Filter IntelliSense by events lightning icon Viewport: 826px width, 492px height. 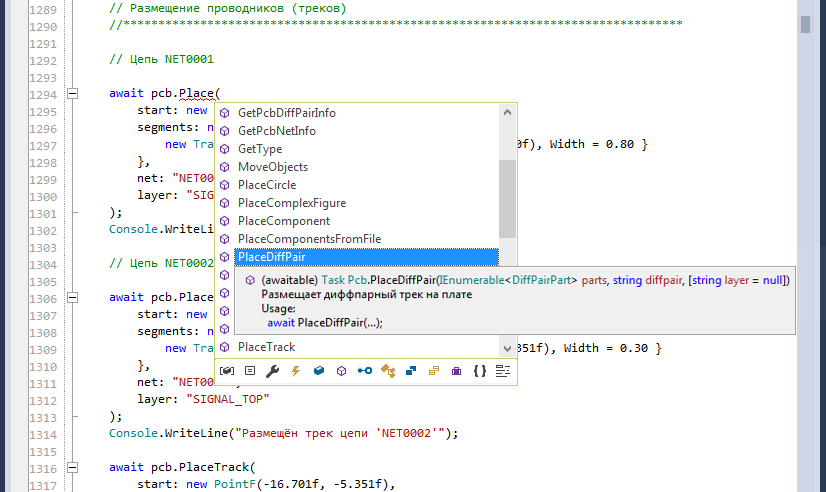(x=296, y=371)
